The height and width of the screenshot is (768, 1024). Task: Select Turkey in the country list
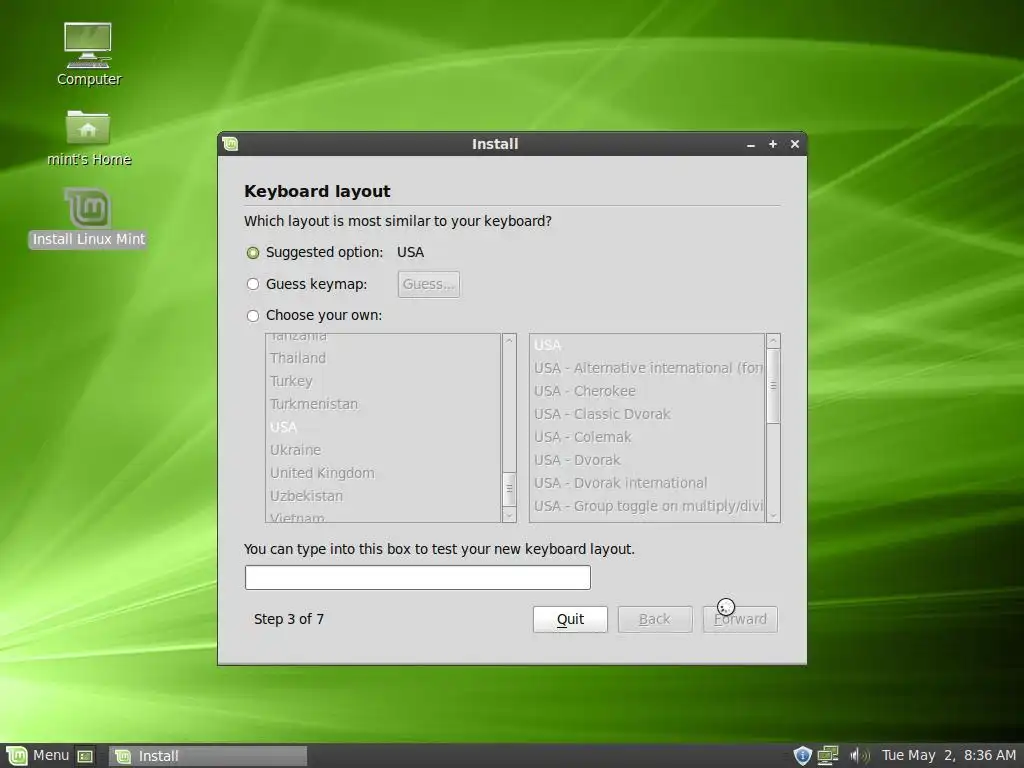pyautogui.click(x=383, y=381)
